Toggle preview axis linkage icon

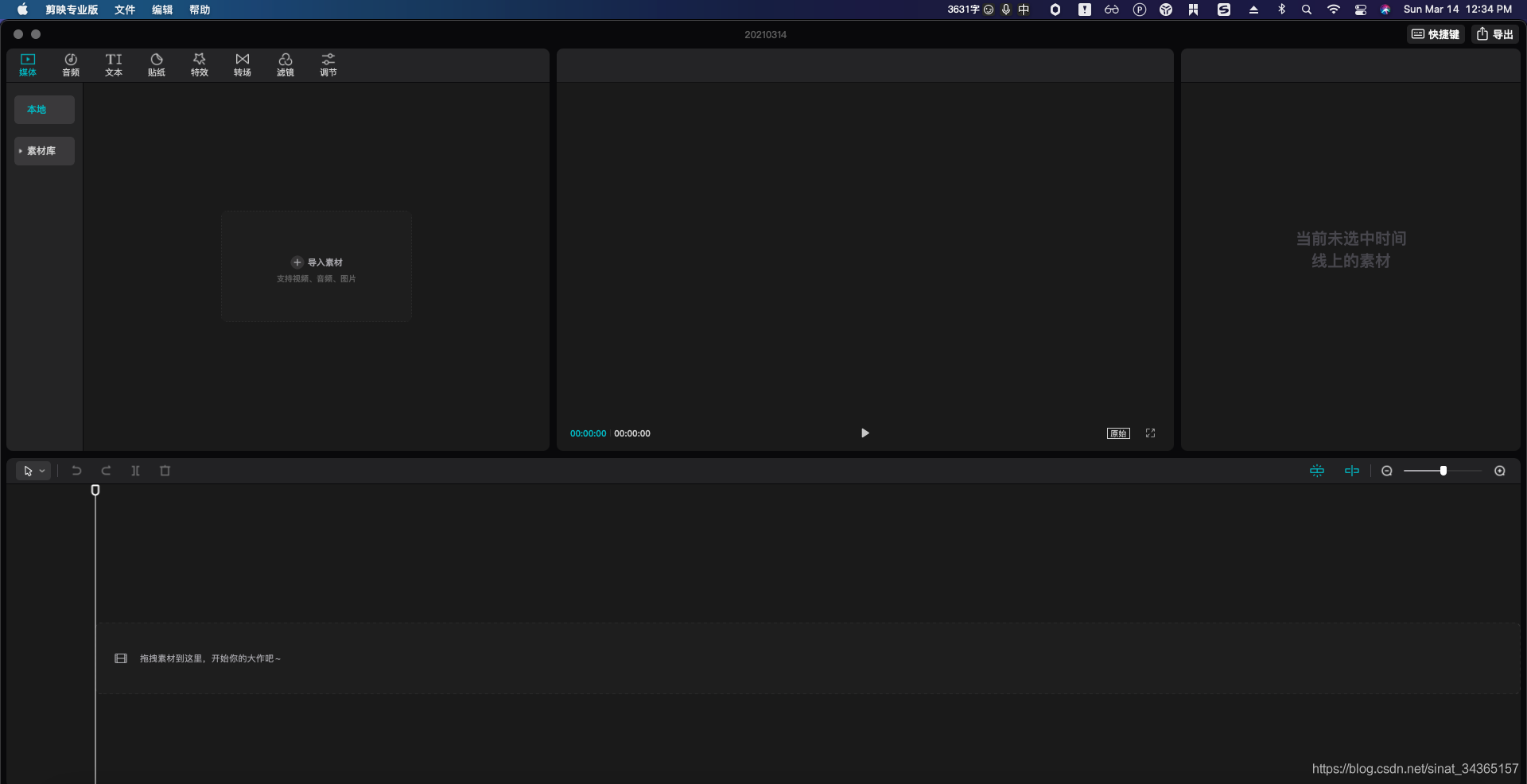[1352, 471]
